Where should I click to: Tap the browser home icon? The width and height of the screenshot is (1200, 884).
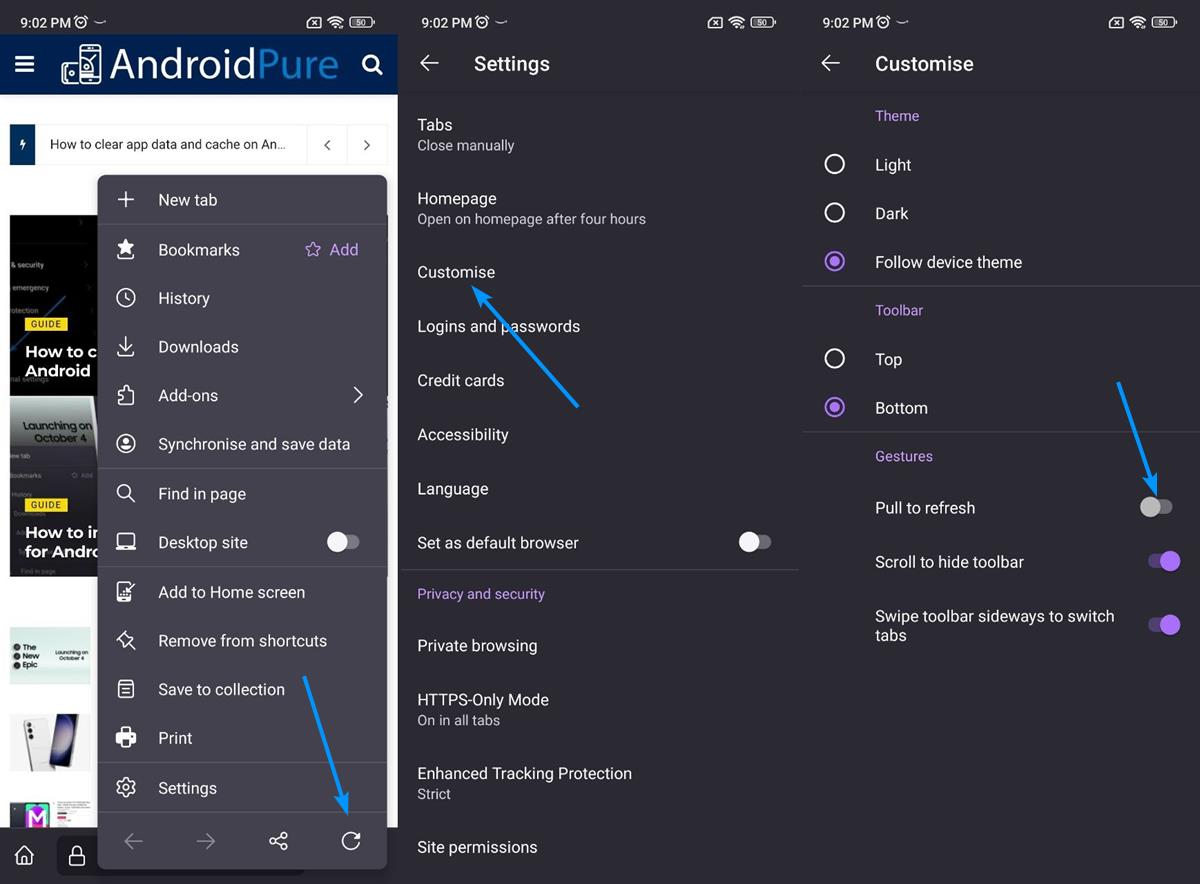click(25, 855)
